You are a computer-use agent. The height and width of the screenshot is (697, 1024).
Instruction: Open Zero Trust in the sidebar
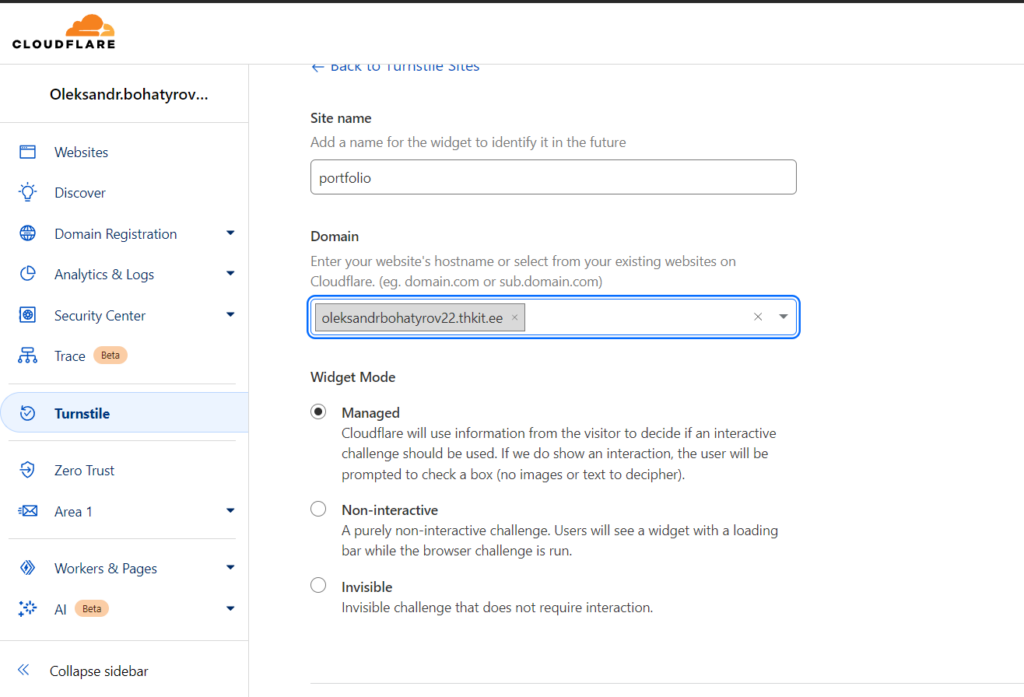(x=84, y=470)
